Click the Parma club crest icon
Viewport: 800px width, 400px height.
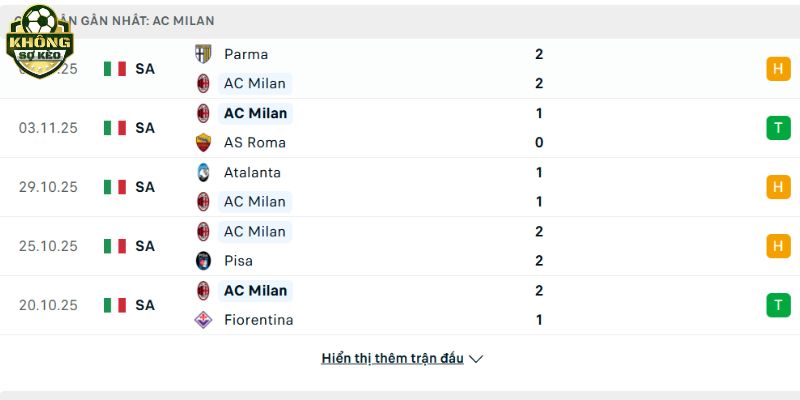click(203, 54)
